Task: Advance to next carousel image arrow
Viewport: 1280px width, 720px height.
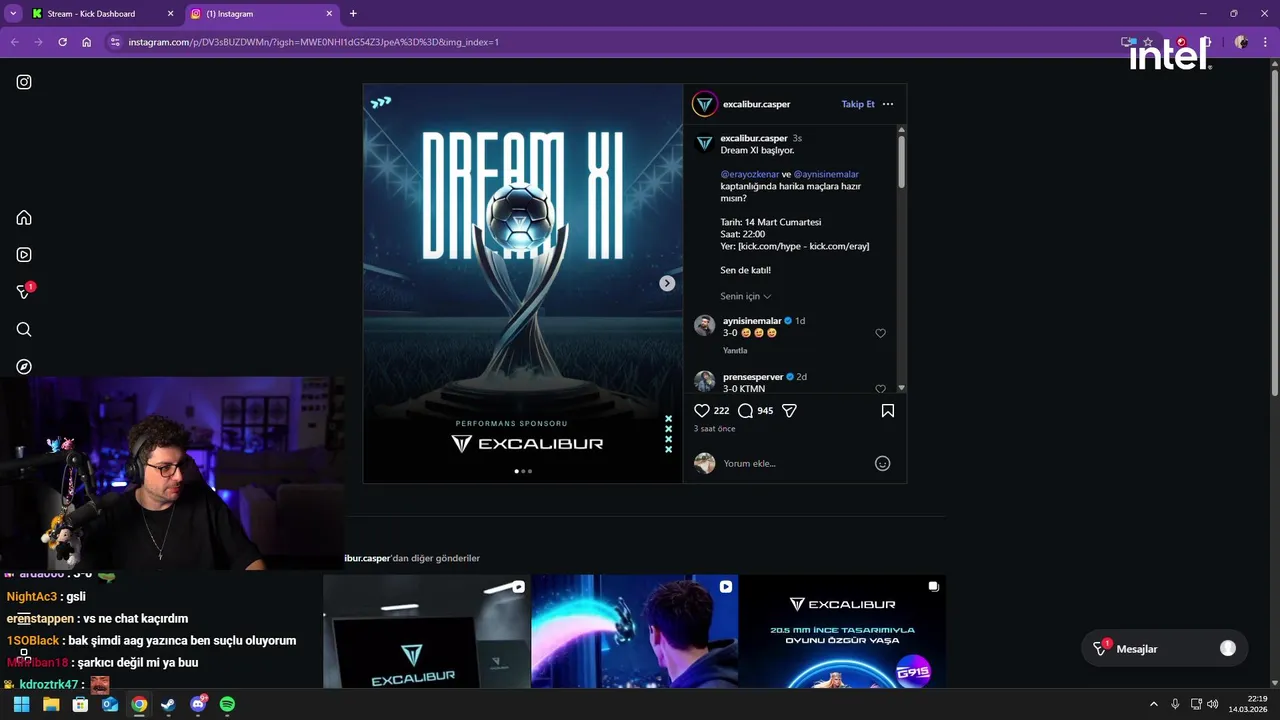Action: (667, 283)
